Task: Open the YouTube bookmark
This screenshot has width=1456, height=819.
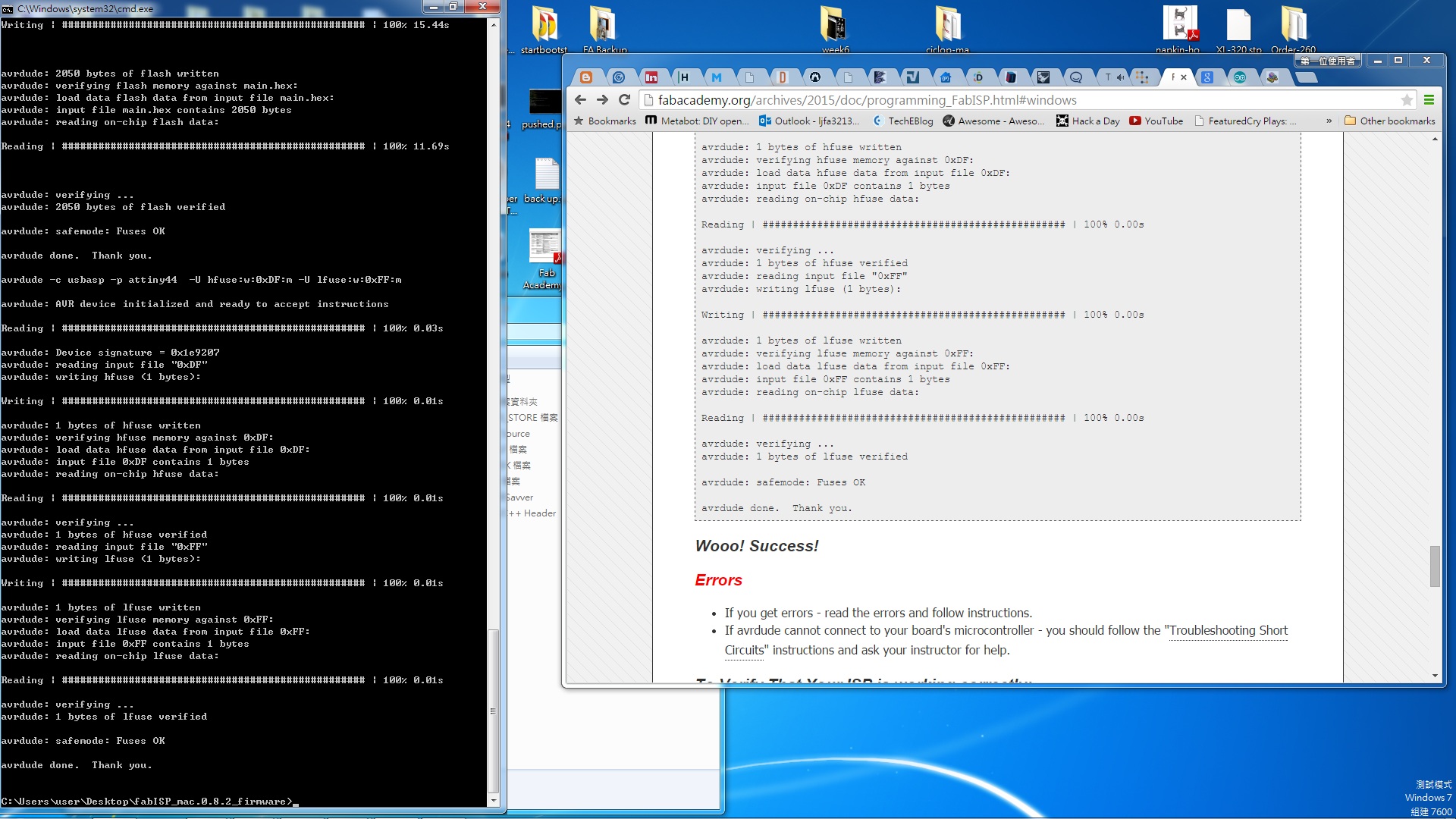Action: (1156, 121)
